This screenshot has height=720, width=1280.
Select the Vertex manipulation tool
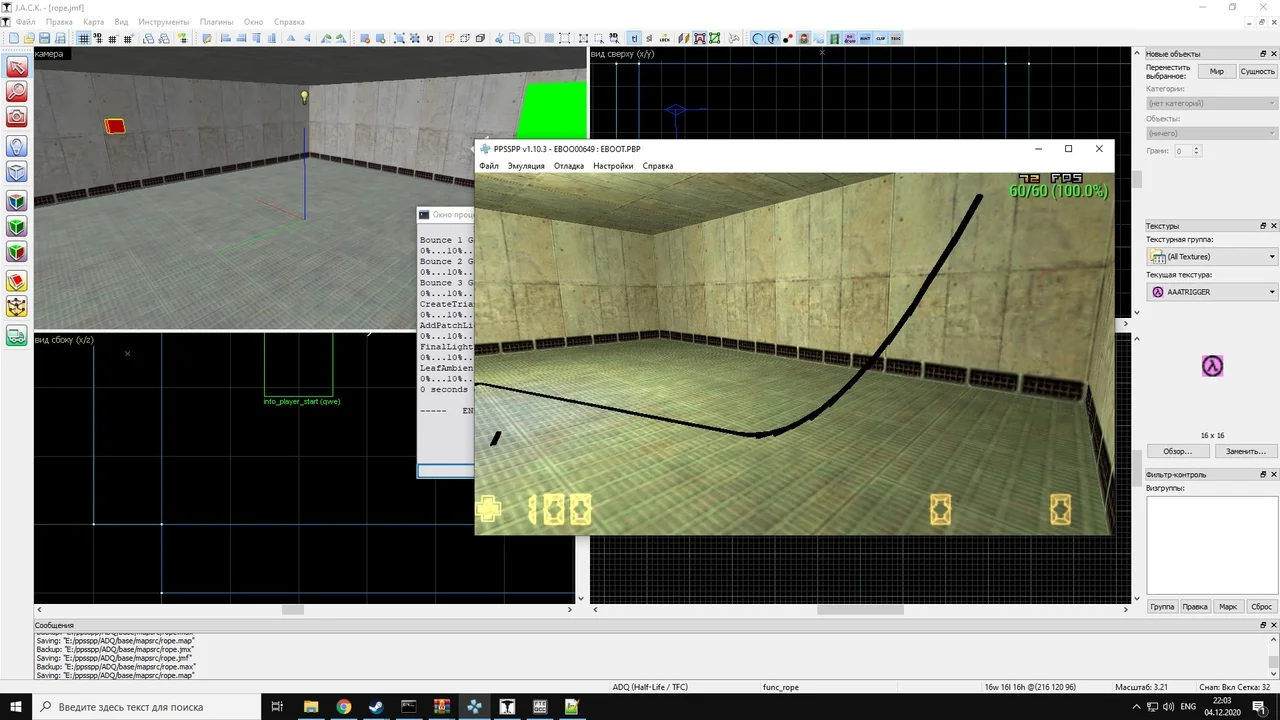(x=17, y=308)
